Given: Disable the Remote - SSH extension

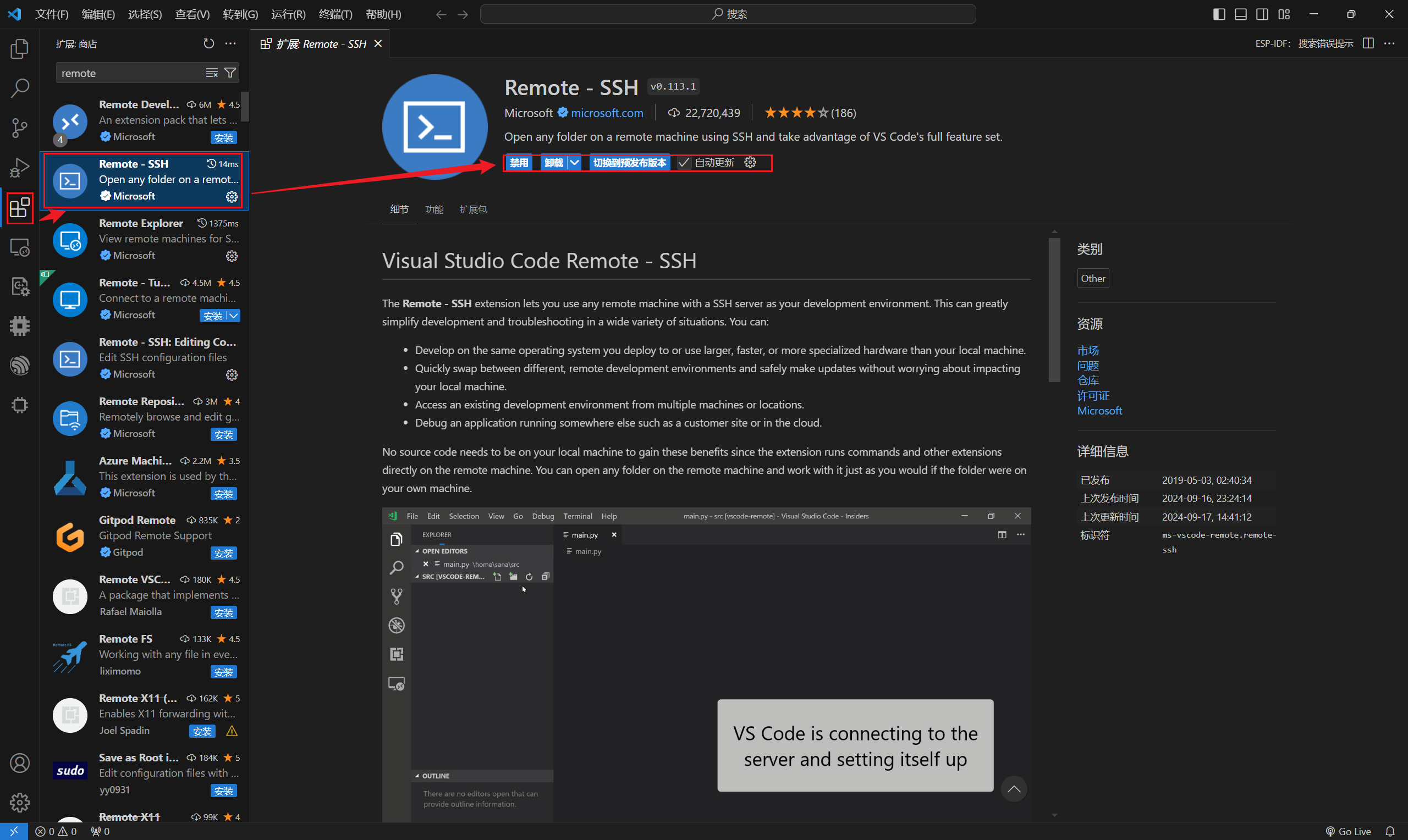Looking at the screenshot, I should pyautogui.click(x=519, y=163).
